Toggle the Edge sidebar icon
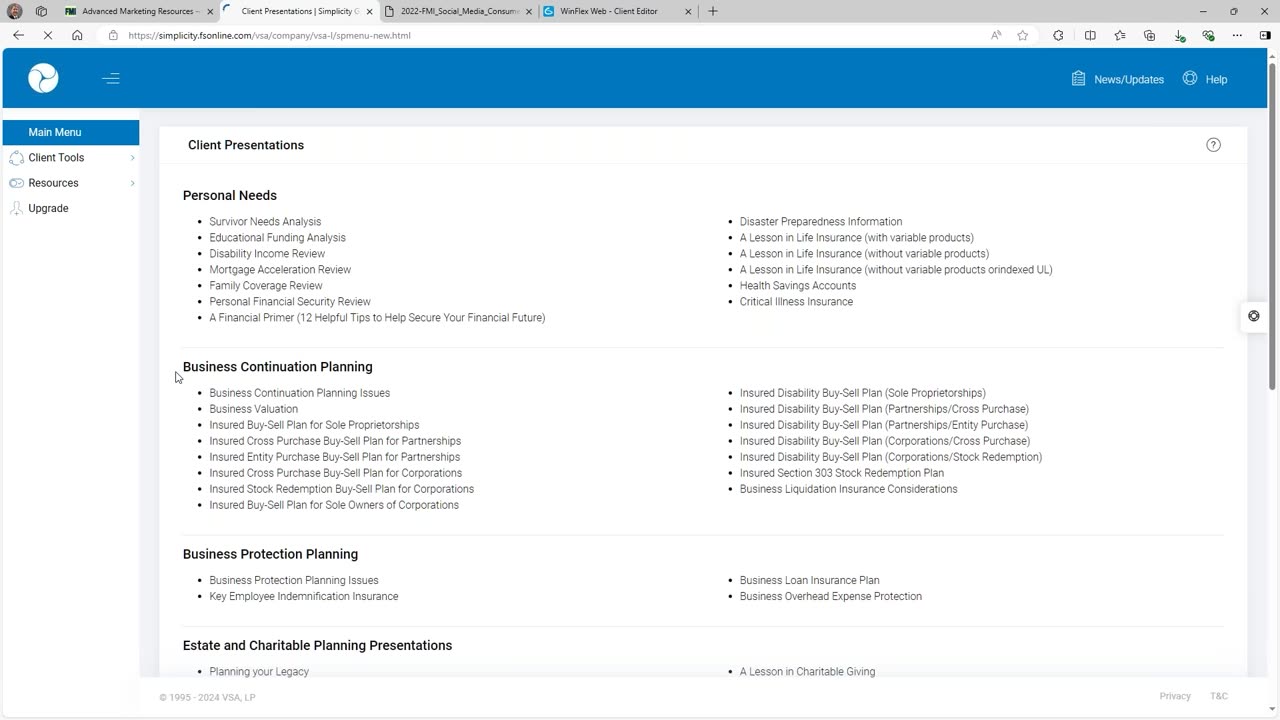Viewport: 1280px width, 720px height. click(x=1265, y=35)
